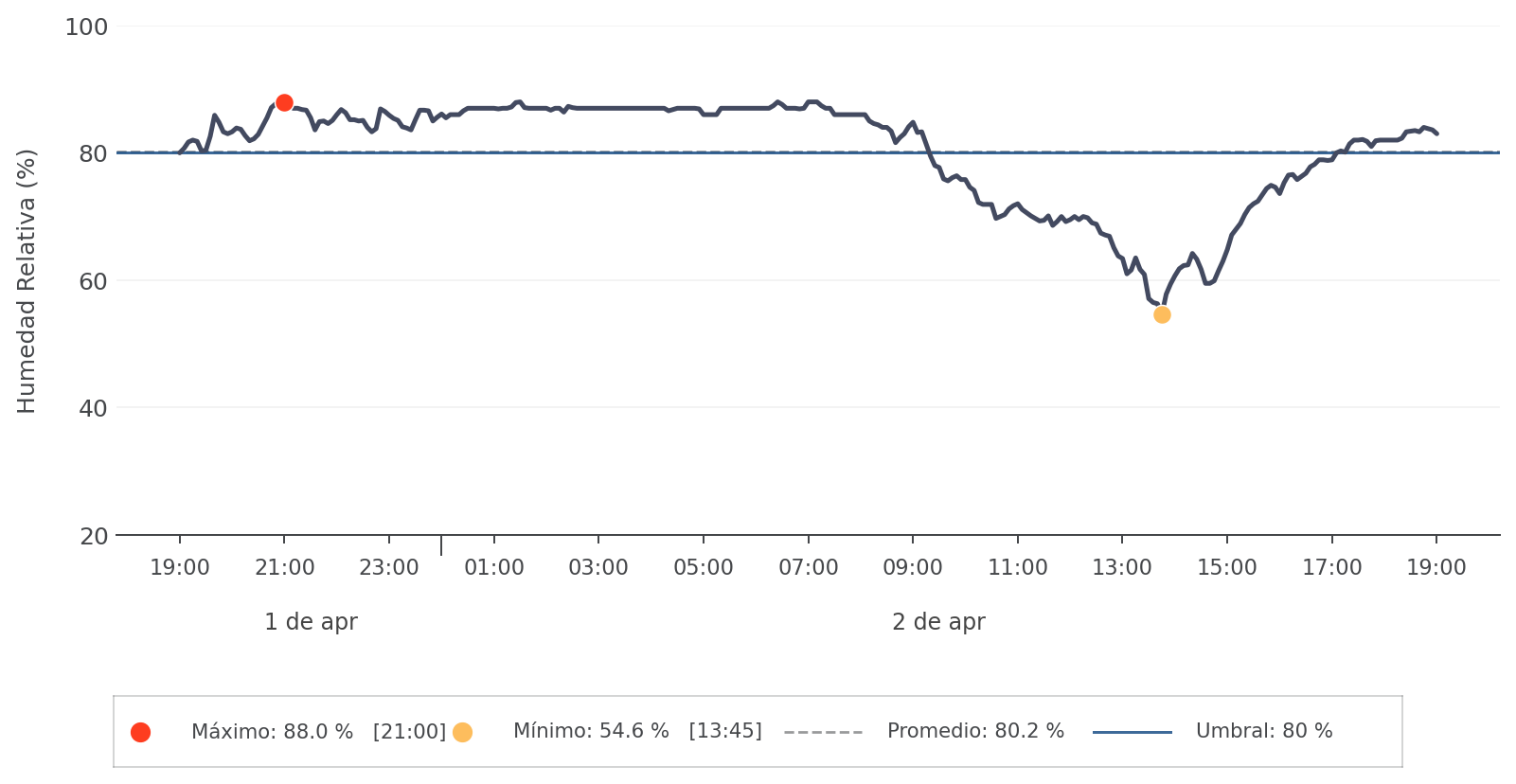This screenshot has width=1516, height=784.
Task: Click the 60 value on the y-axis
Action: pos(93,282)
